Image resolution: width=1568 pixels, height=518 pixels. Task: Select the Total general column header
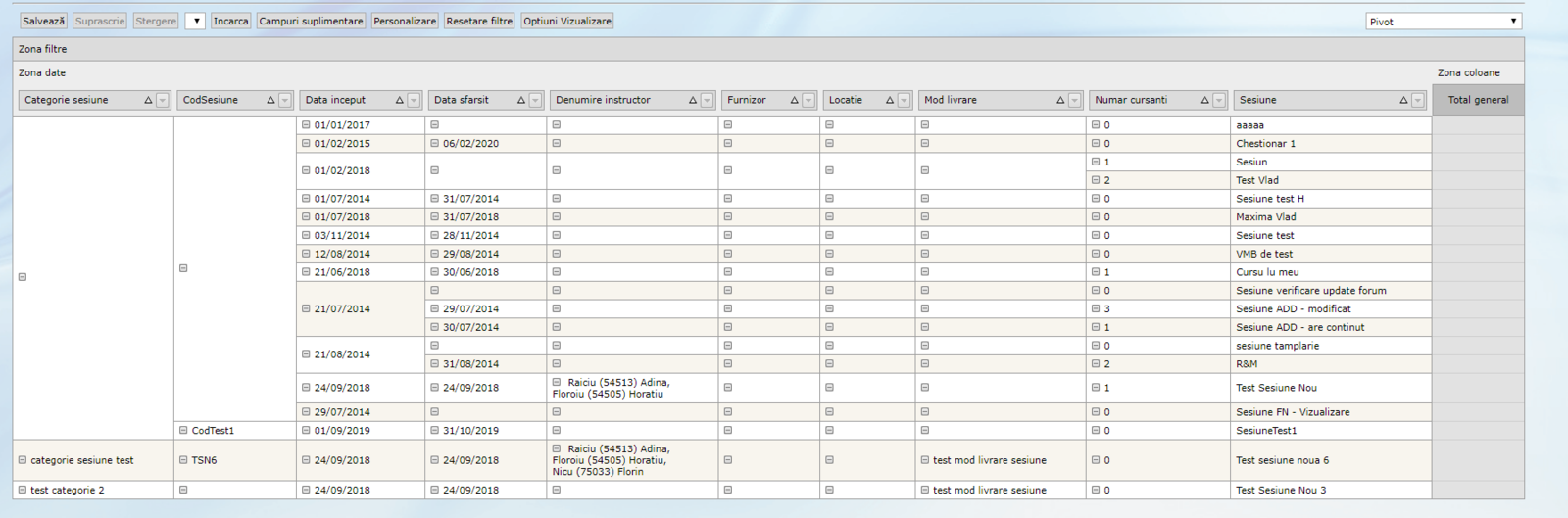(1478, 100)
